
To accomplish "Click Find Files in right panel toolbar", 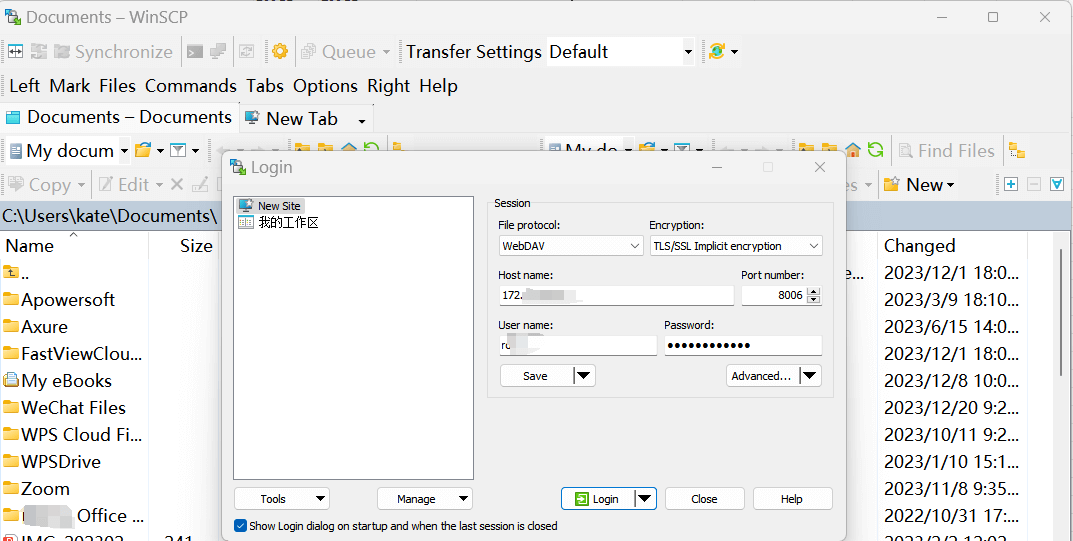I will [x=946, y=150].
